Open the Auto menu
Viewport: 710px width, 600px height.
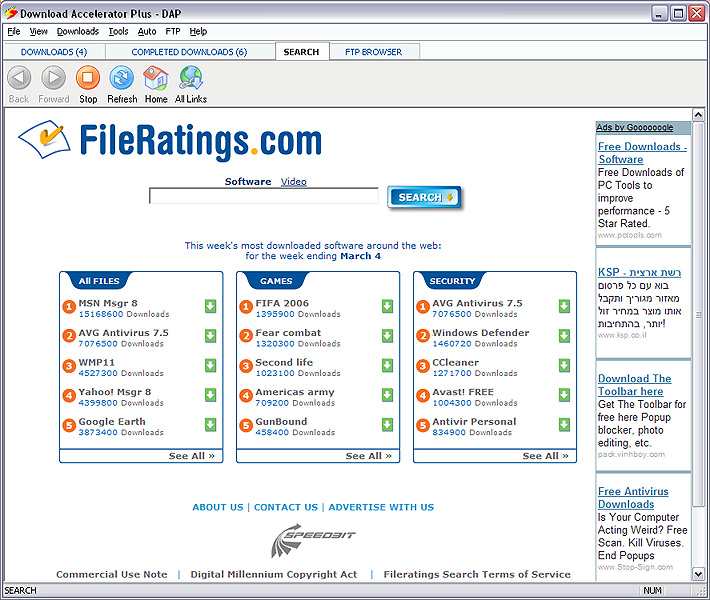(147, 31)
